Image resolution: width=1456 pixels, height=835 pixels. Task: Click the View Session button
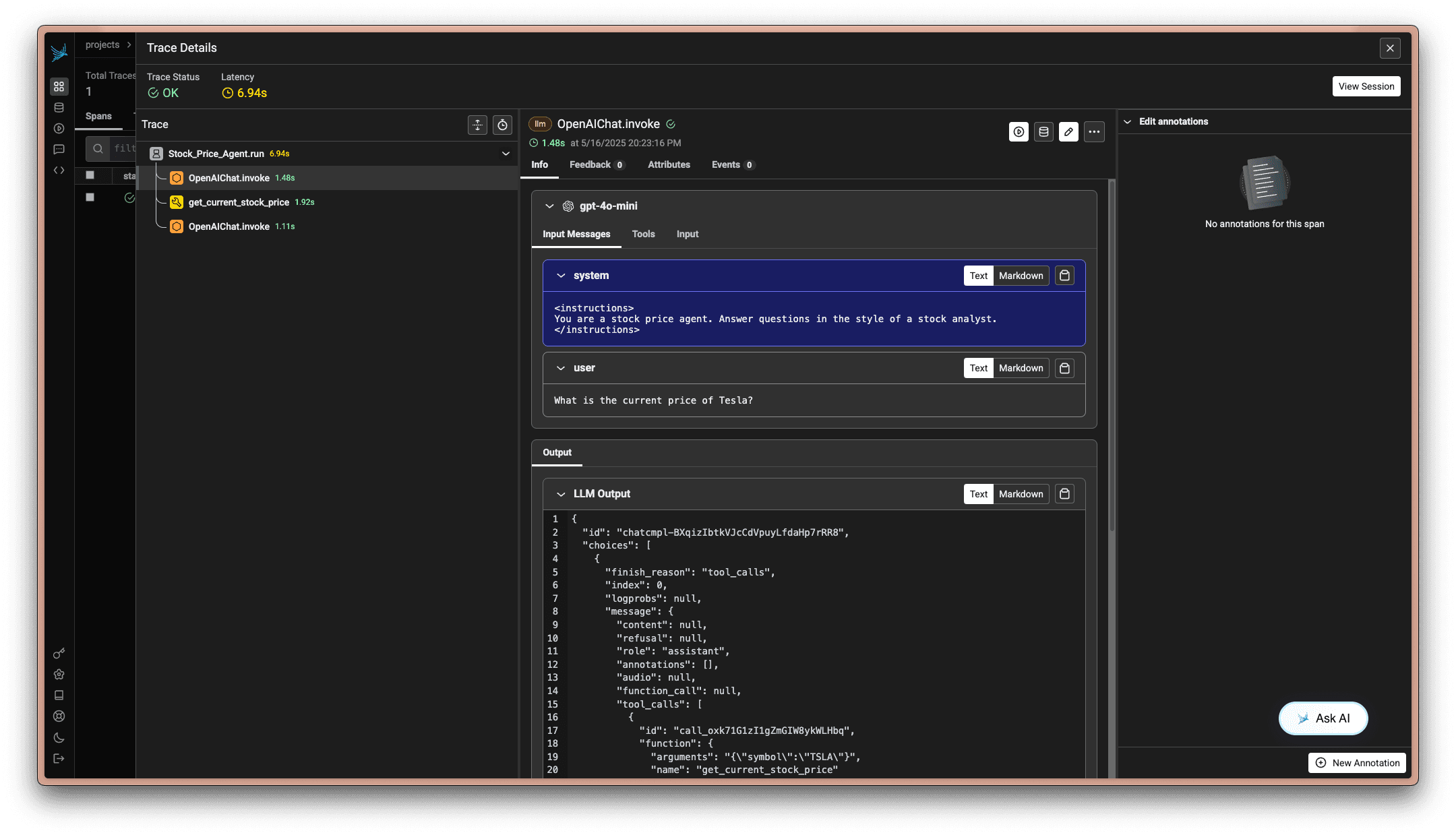1366,86
